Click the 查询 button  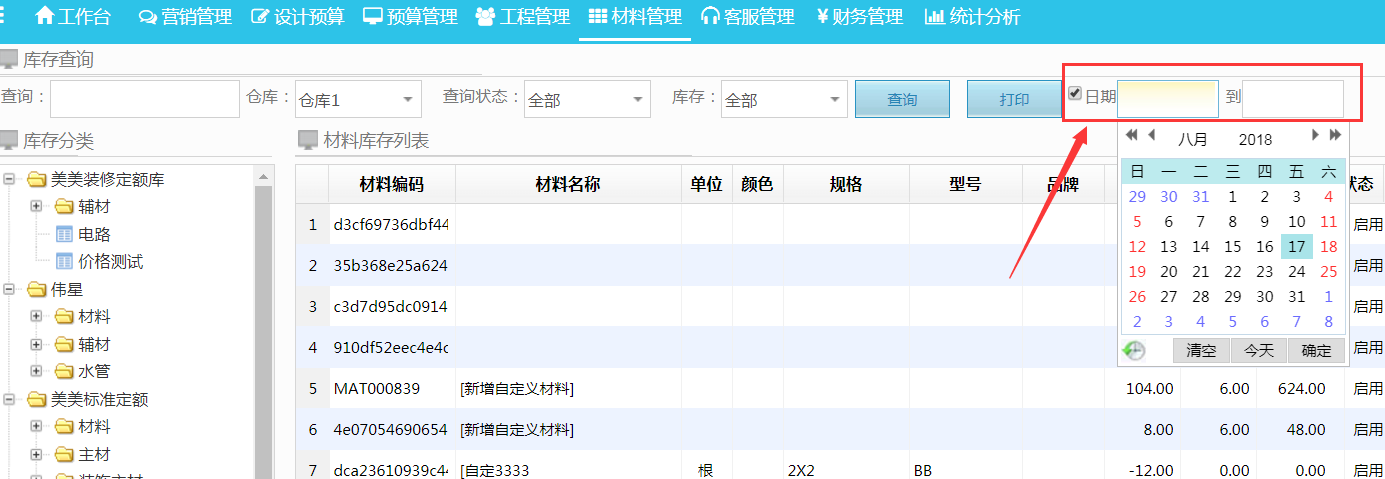pyautogui.click(x=902, y=100)
